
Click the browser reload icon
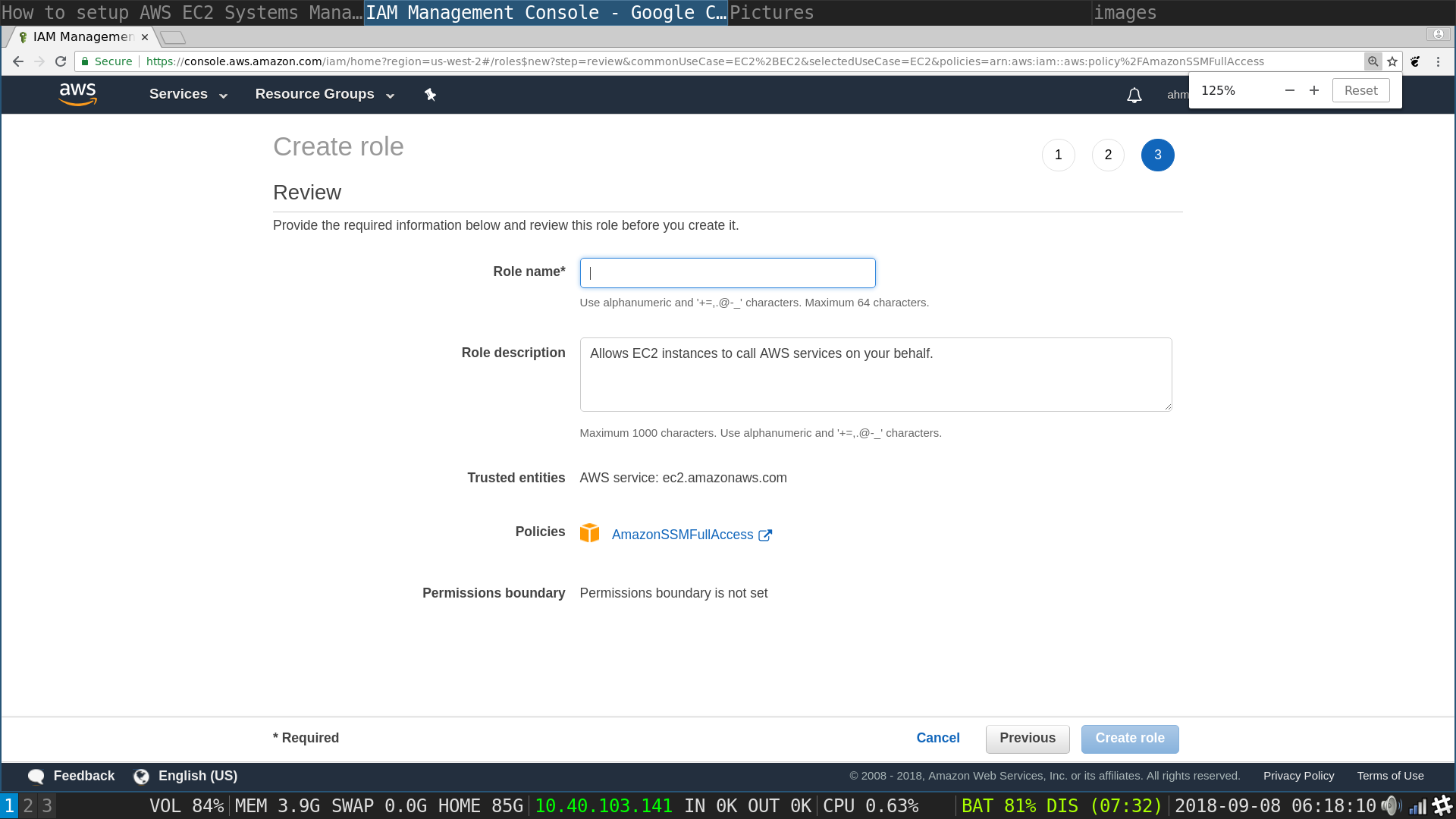[x=61, y=61]
